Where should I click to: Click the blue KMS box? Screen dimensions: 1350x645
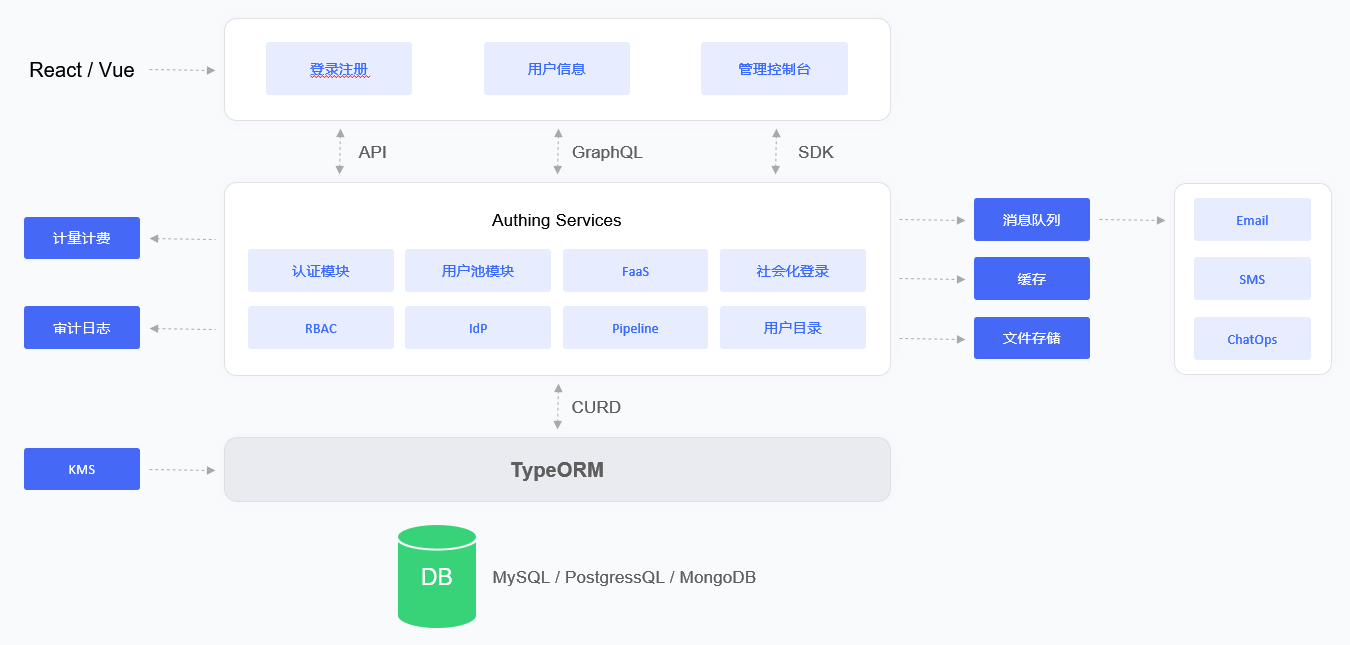point(82,469)
